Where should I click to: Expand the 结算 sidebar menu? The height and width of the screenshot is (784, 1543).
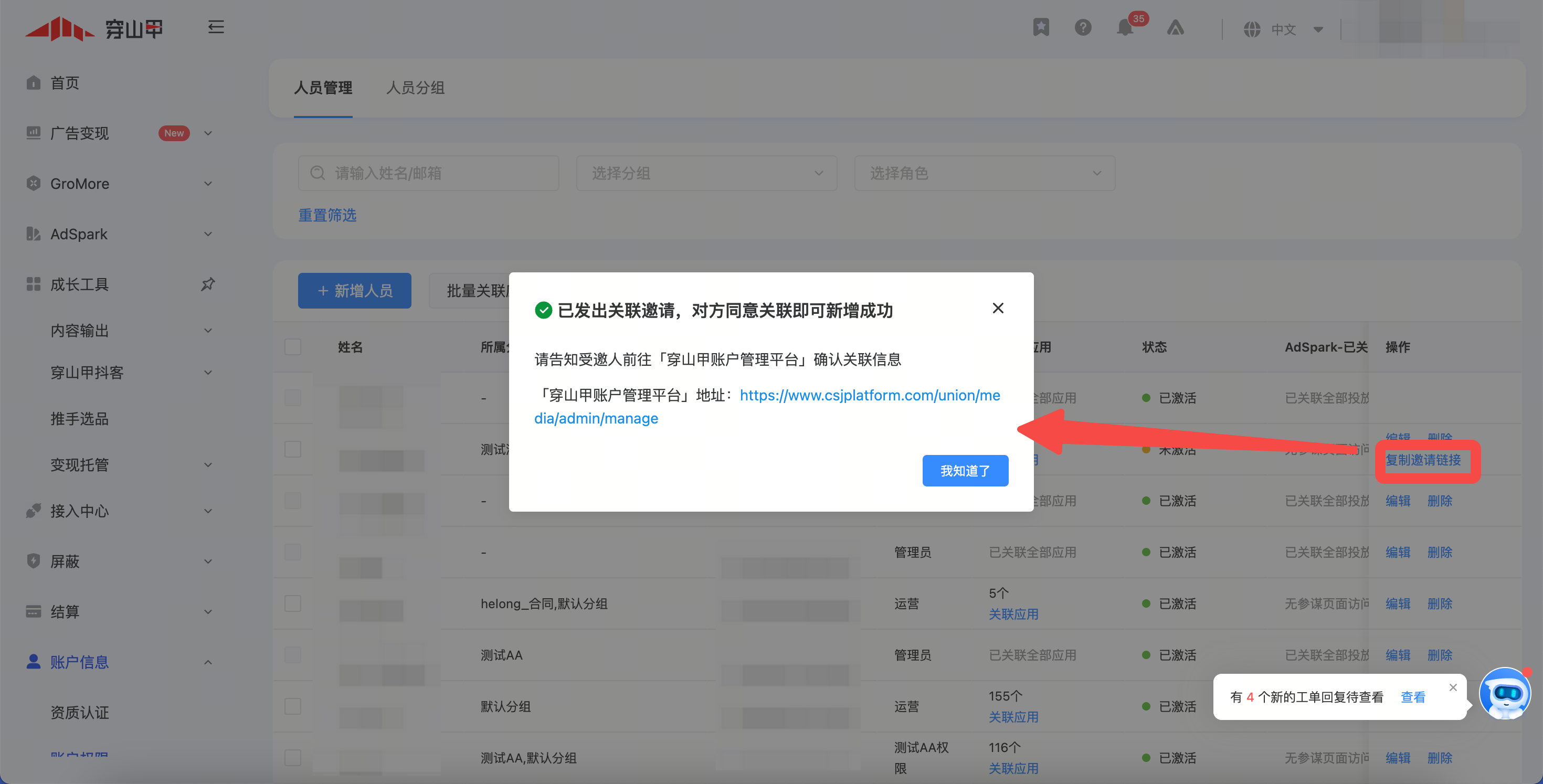208,611
